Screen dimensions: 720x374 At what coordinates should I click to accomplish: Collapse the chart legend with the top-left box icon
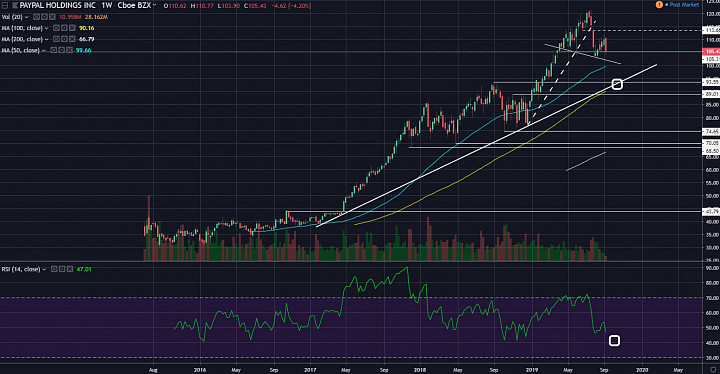tap(5, 6)
